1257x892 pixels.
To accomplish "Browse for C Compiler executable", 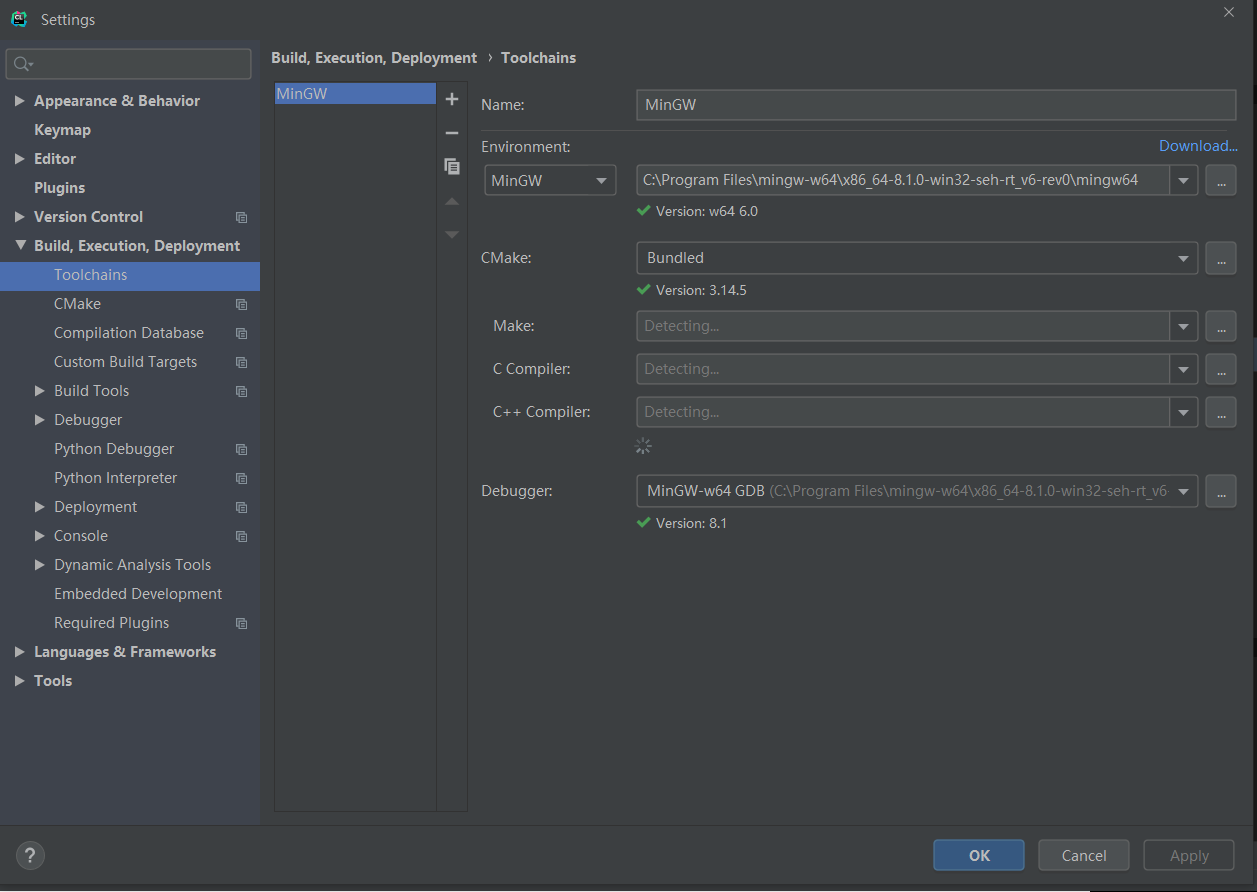I will click(1221, 369).
